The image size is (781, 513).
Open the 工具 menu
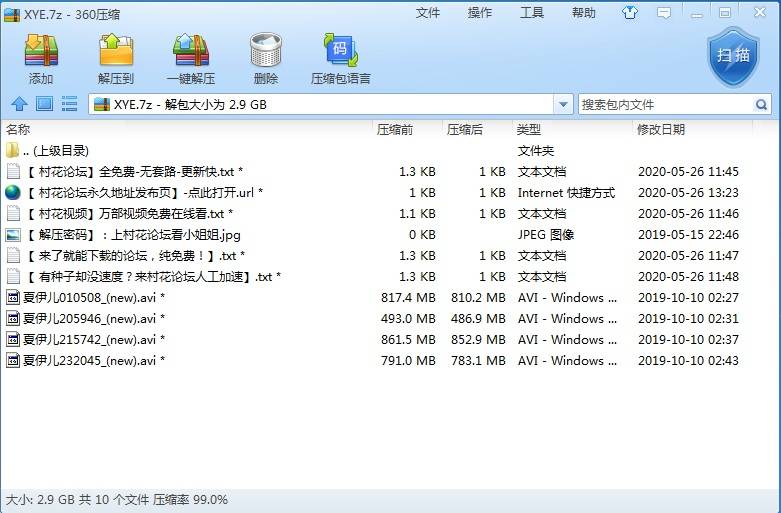click(x=532, y=13)
